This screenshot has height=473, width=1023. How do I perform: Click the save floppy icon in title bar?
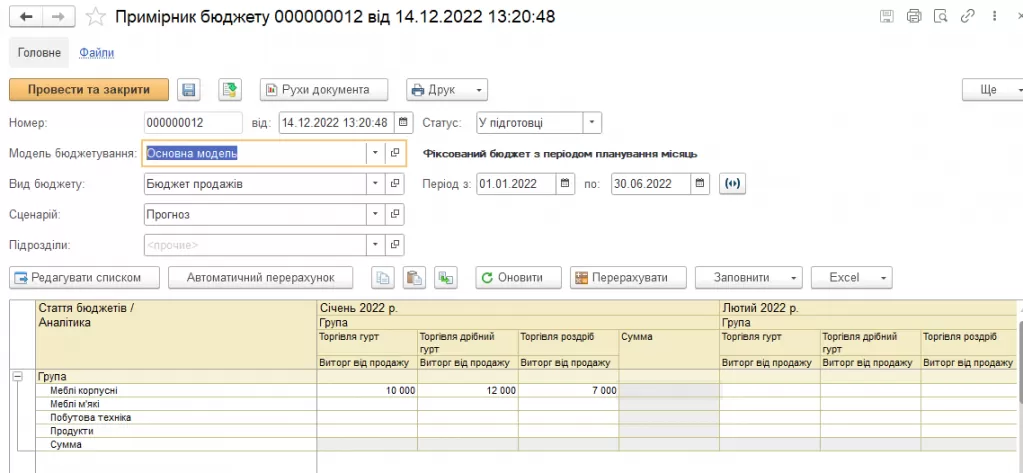pos(887,17)
